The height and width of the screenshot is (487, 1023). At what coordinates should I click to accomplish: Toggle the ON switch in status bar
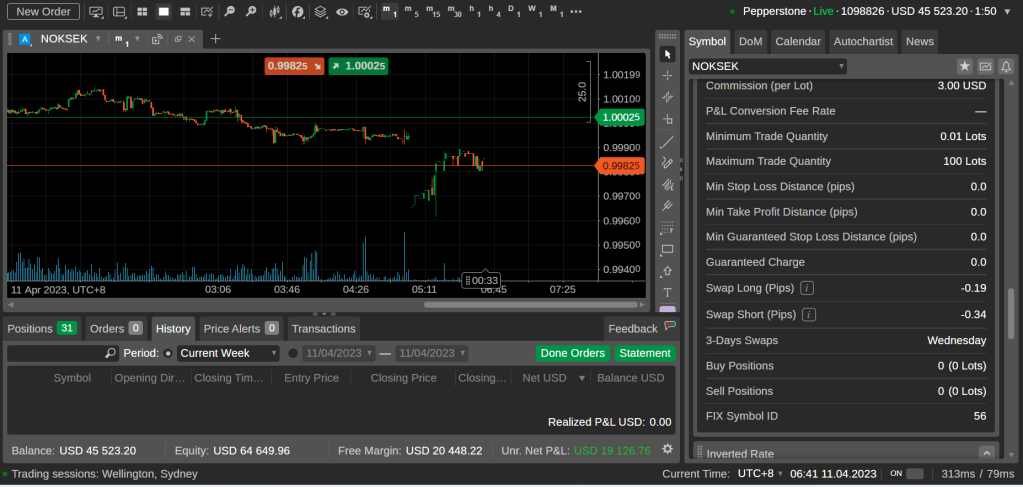click(x=915, y=473)
